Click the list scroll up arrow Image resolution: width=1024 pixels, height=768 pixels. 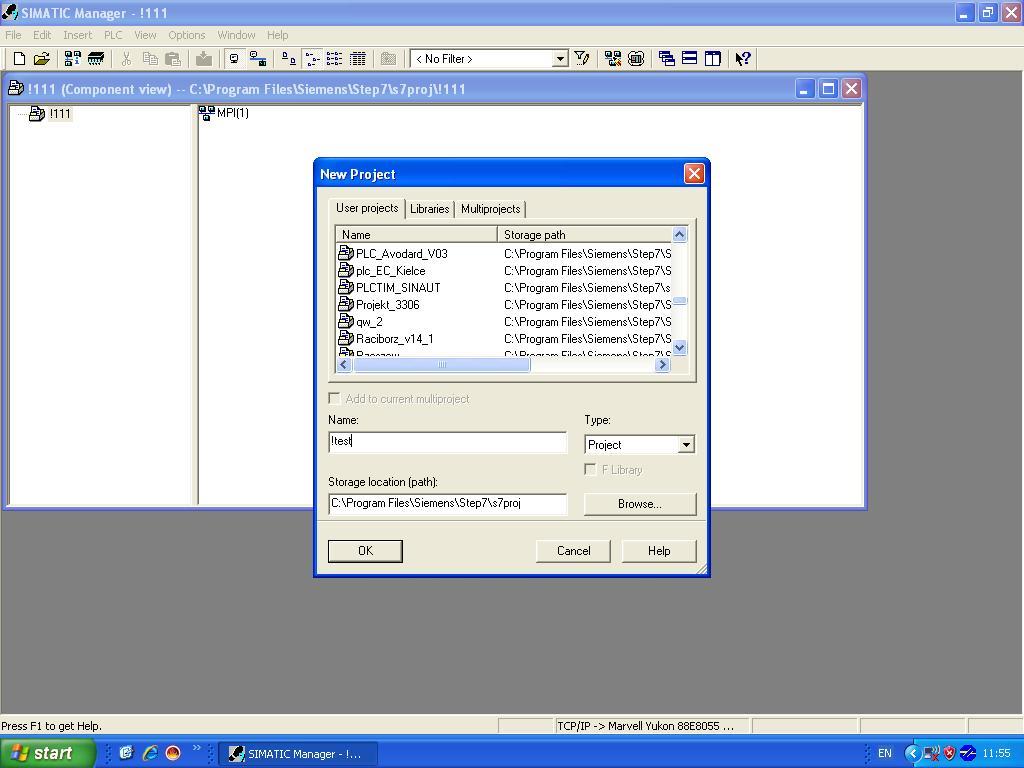click(680, 234)
